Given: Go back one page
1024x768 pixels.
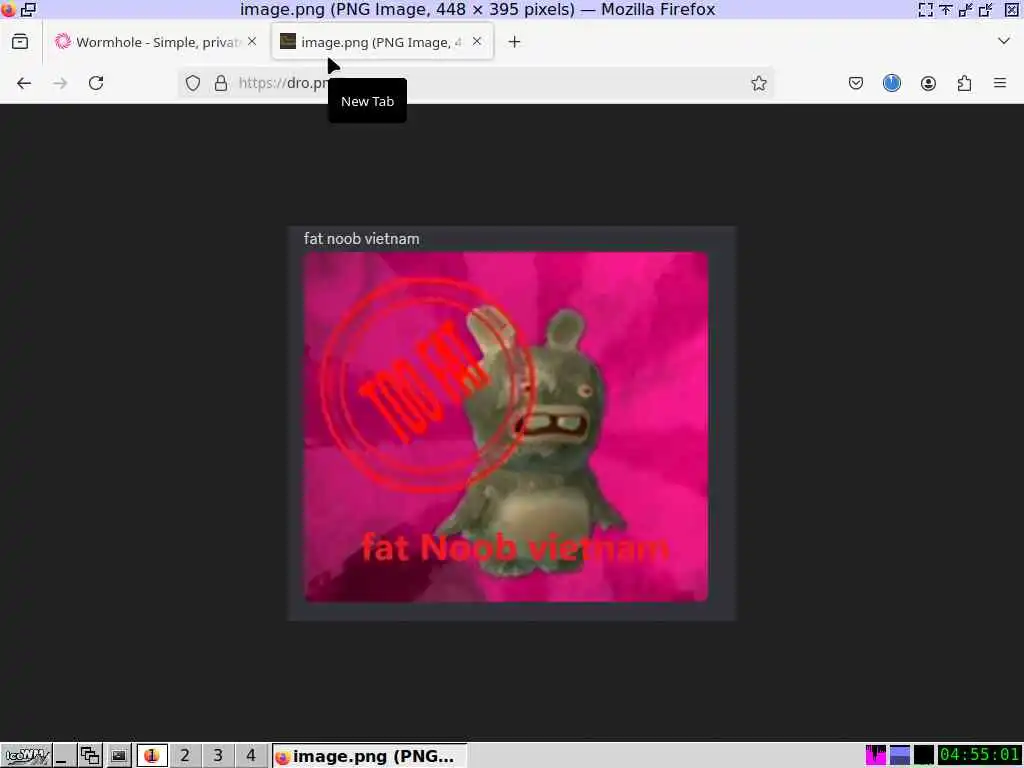Looking at the screenshot, I should 24,83.
